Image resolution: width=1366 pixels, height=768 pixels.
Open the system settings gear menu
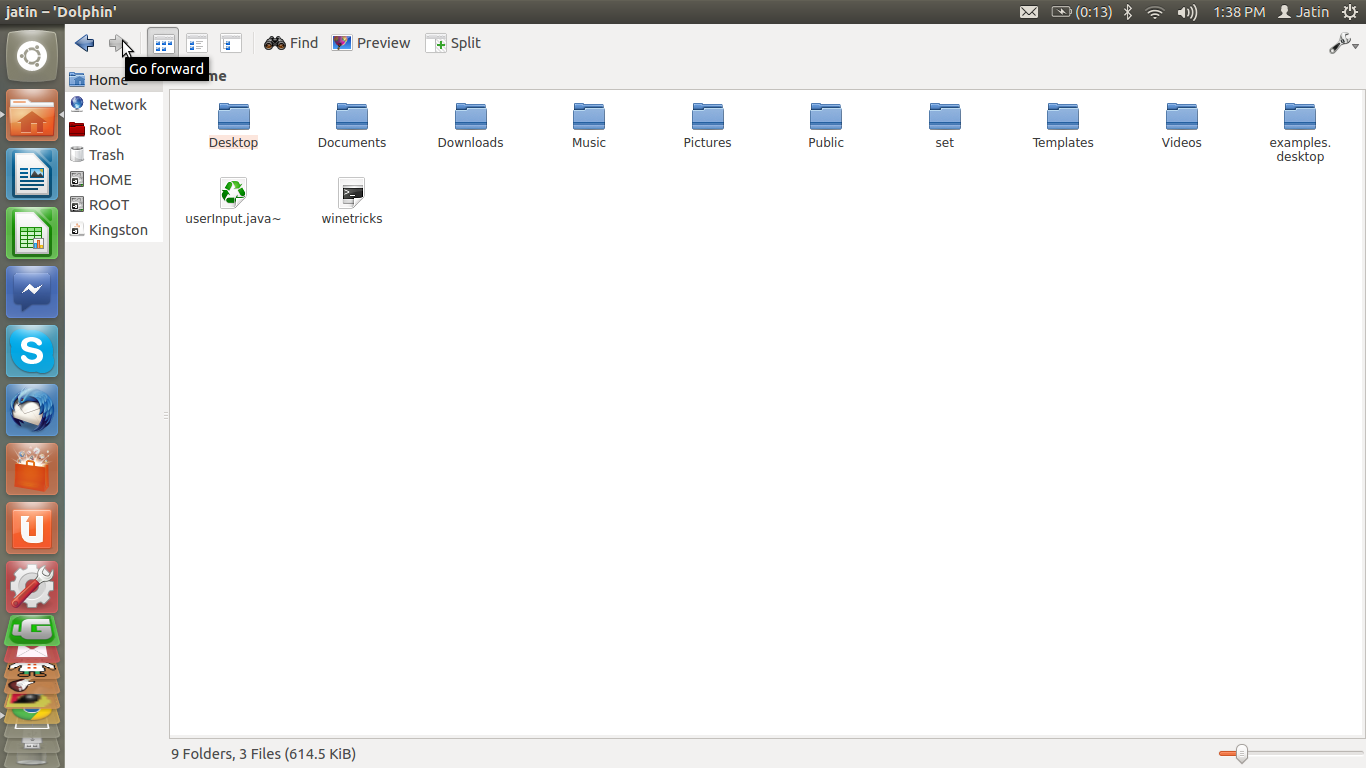coord(1350,12)
